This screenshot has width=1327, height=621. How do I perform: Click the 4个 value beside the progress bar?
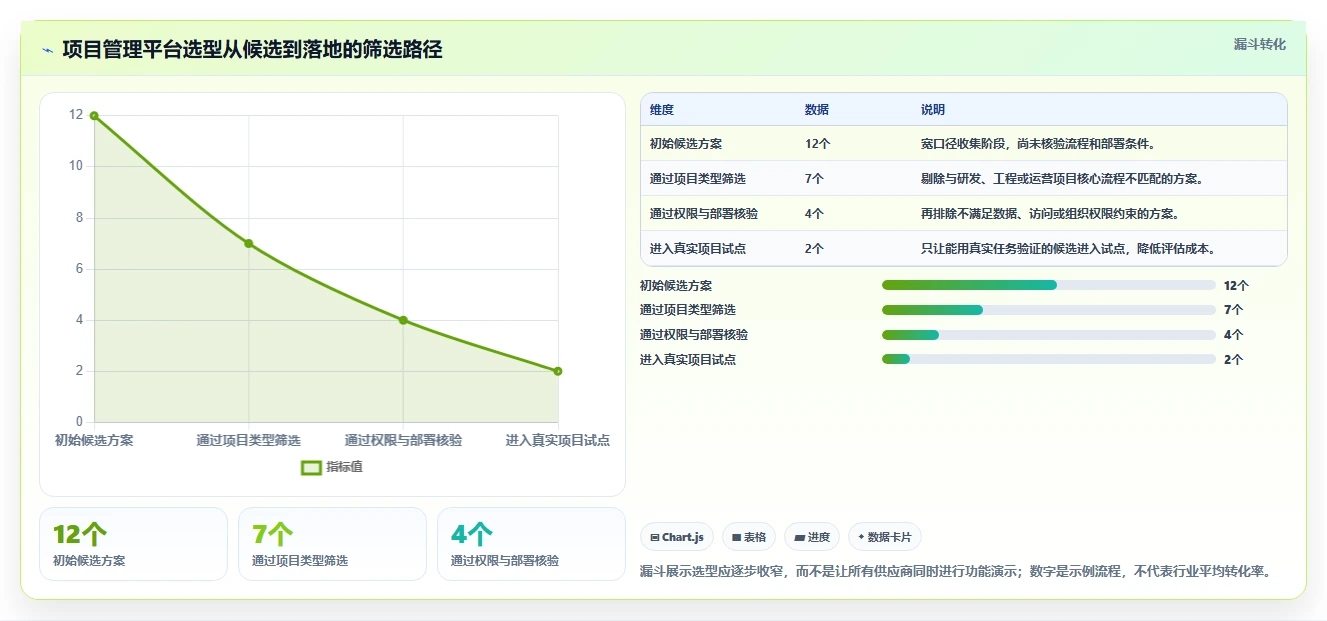pyautogui.click(x=1234, y=335)
